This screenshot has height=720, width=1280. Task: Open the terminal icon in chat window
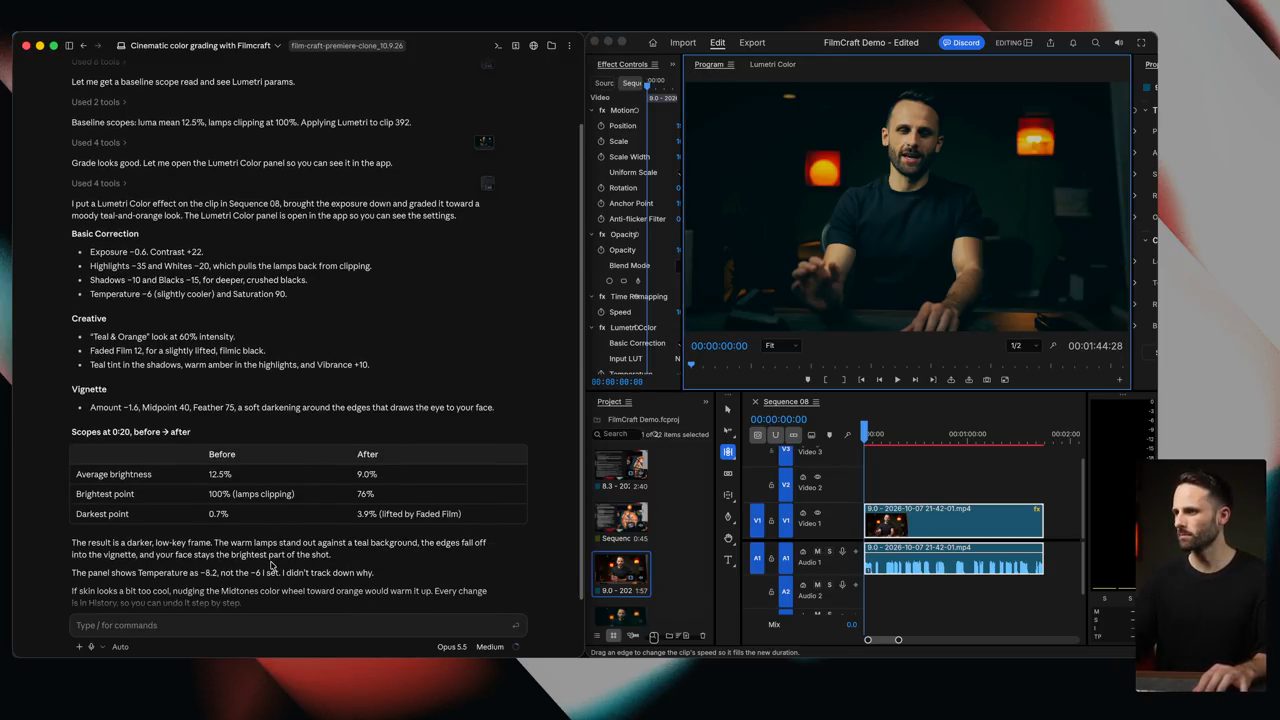[498, 46]
